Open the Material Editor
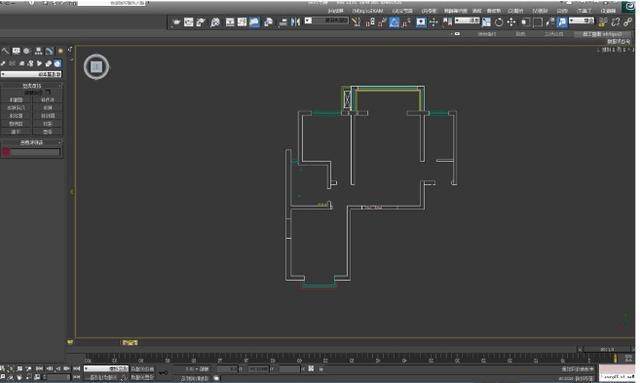The width and height of the screenshot is (640, 383). tap(215, 22)
